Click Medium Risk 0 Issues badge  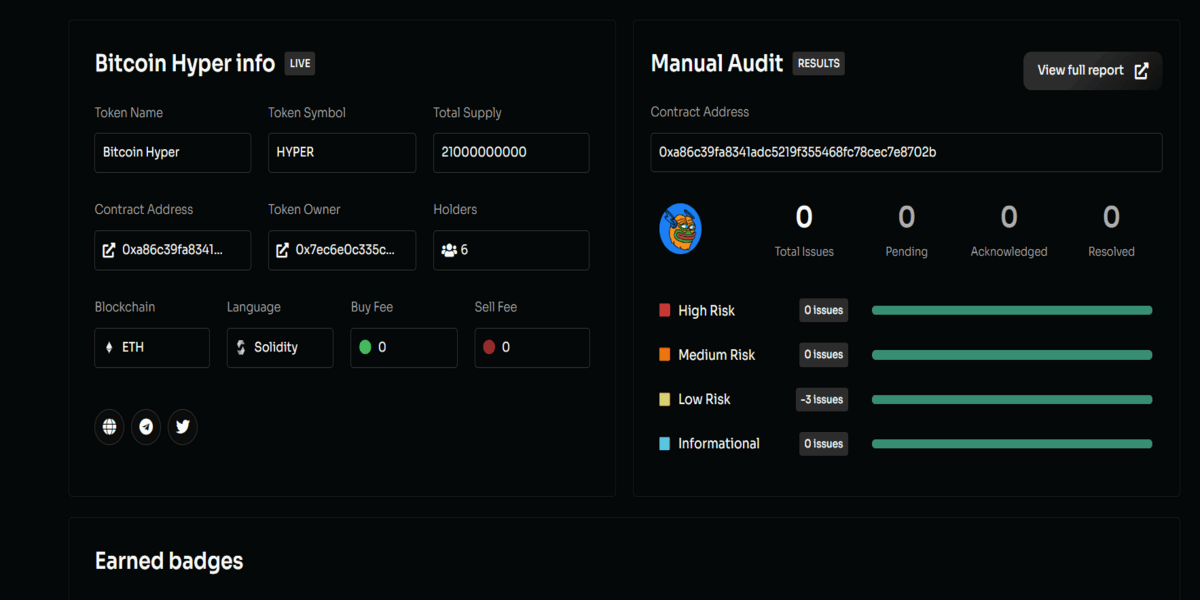click(x=823, y=354)
